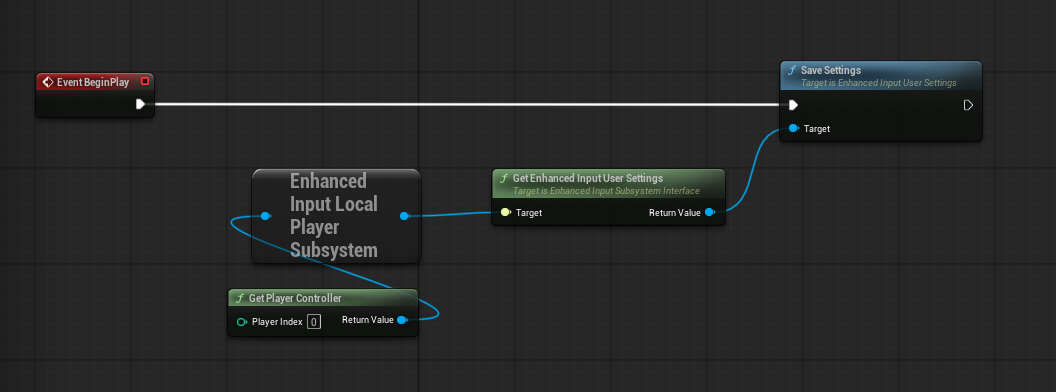Click Event BeginPlay white execution output pin
1056x392 pixels.
[x=140, y=104]
